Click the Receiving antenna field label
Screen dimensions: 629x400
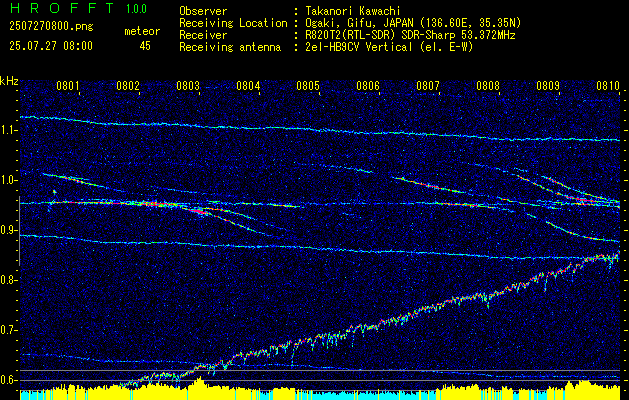point(230,47)
